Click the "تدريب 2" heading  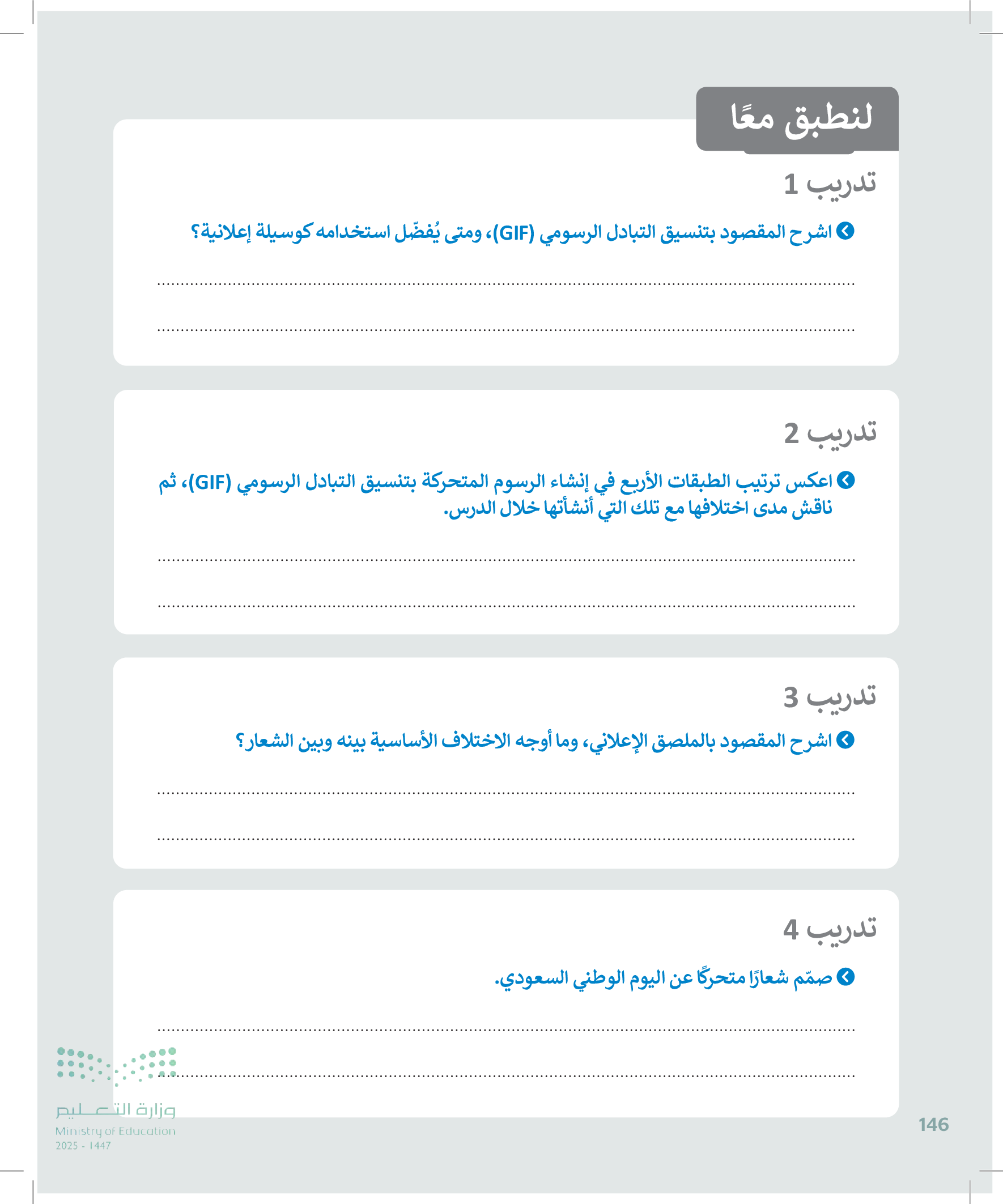pyautogui.click(x=830, y=433)
